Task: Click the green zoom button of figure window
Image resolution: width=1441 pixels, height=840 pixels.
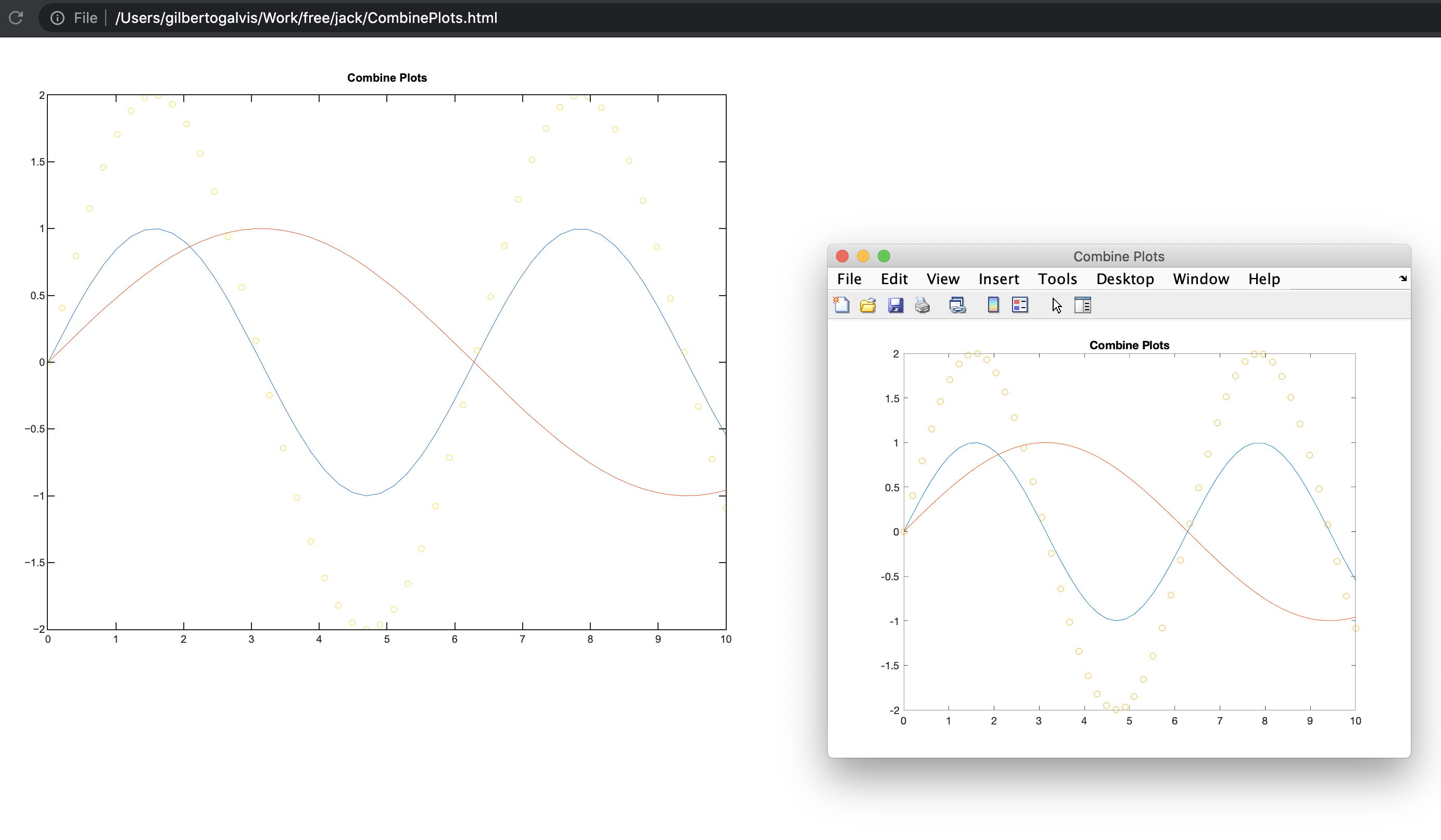Action: (884, 256)
